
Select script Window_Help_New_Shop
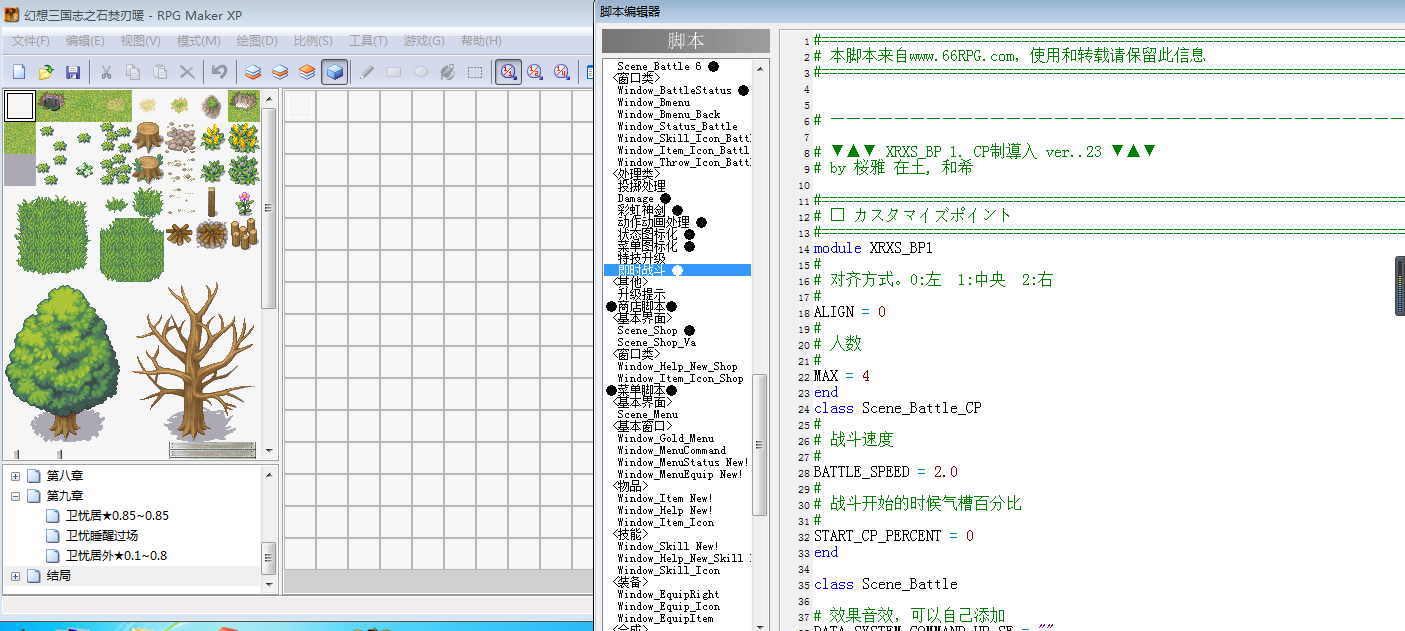click(x=677, y=366)
